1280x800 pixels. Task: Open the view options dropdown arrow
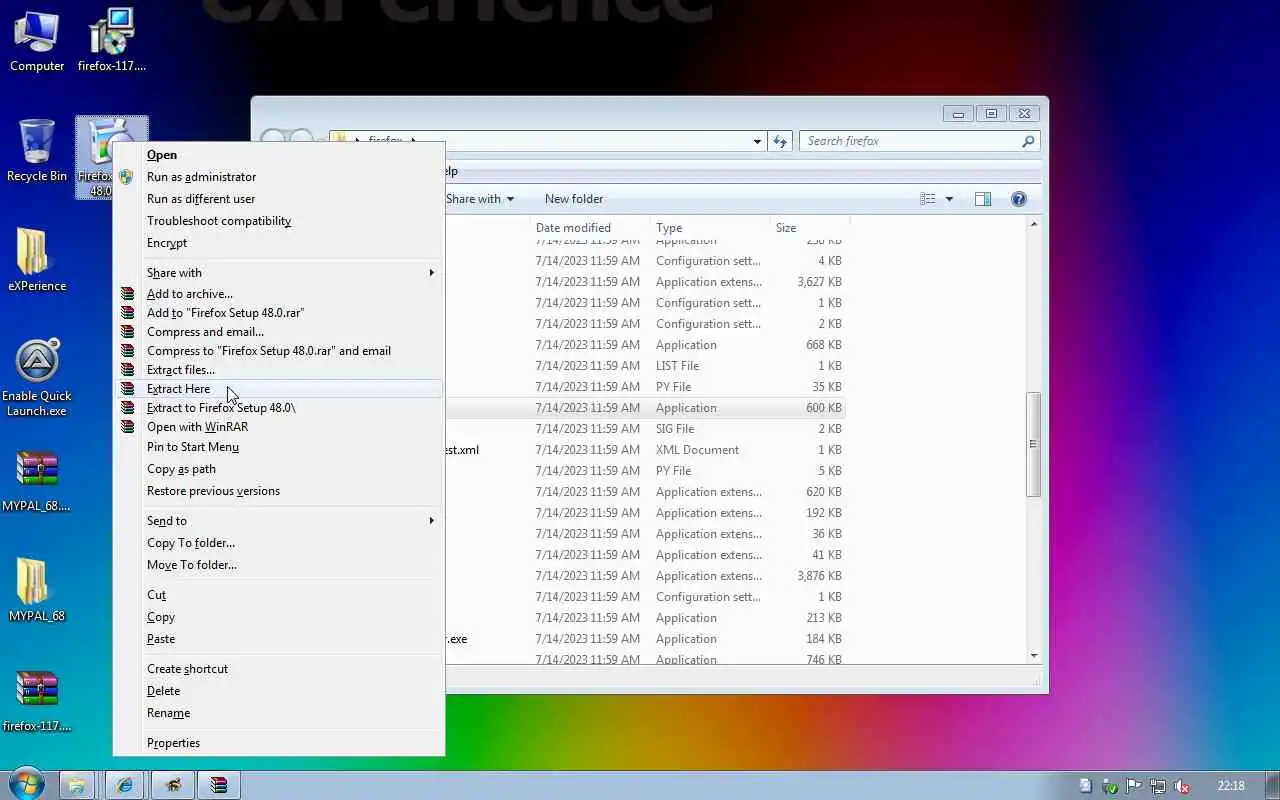click(949, 199)
